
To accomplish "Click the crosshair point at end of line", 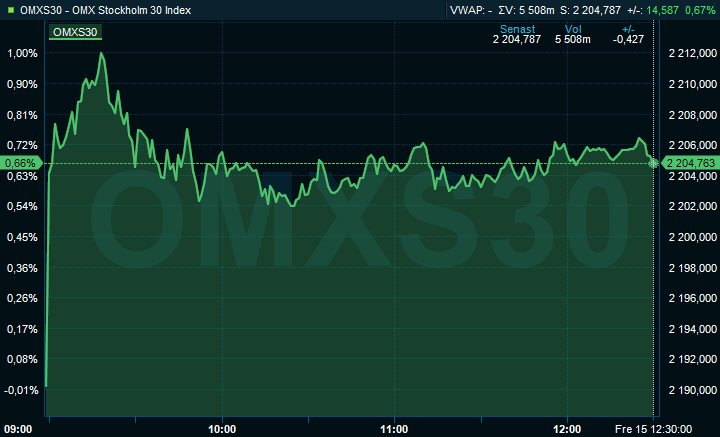I will 653,163.
